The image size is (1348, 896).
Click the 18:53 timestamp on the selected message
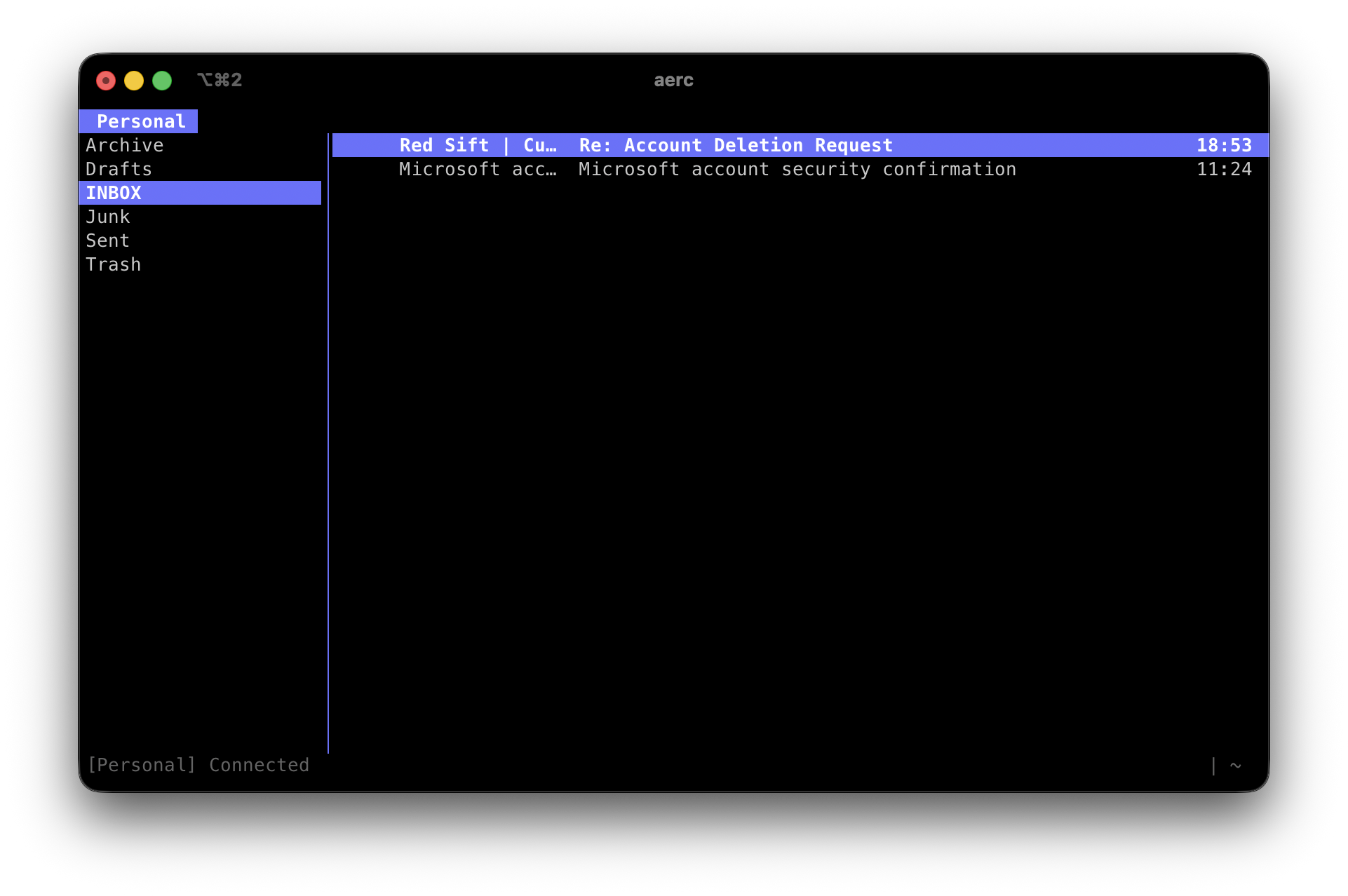pyautogui.click(x=1225, y=145)
